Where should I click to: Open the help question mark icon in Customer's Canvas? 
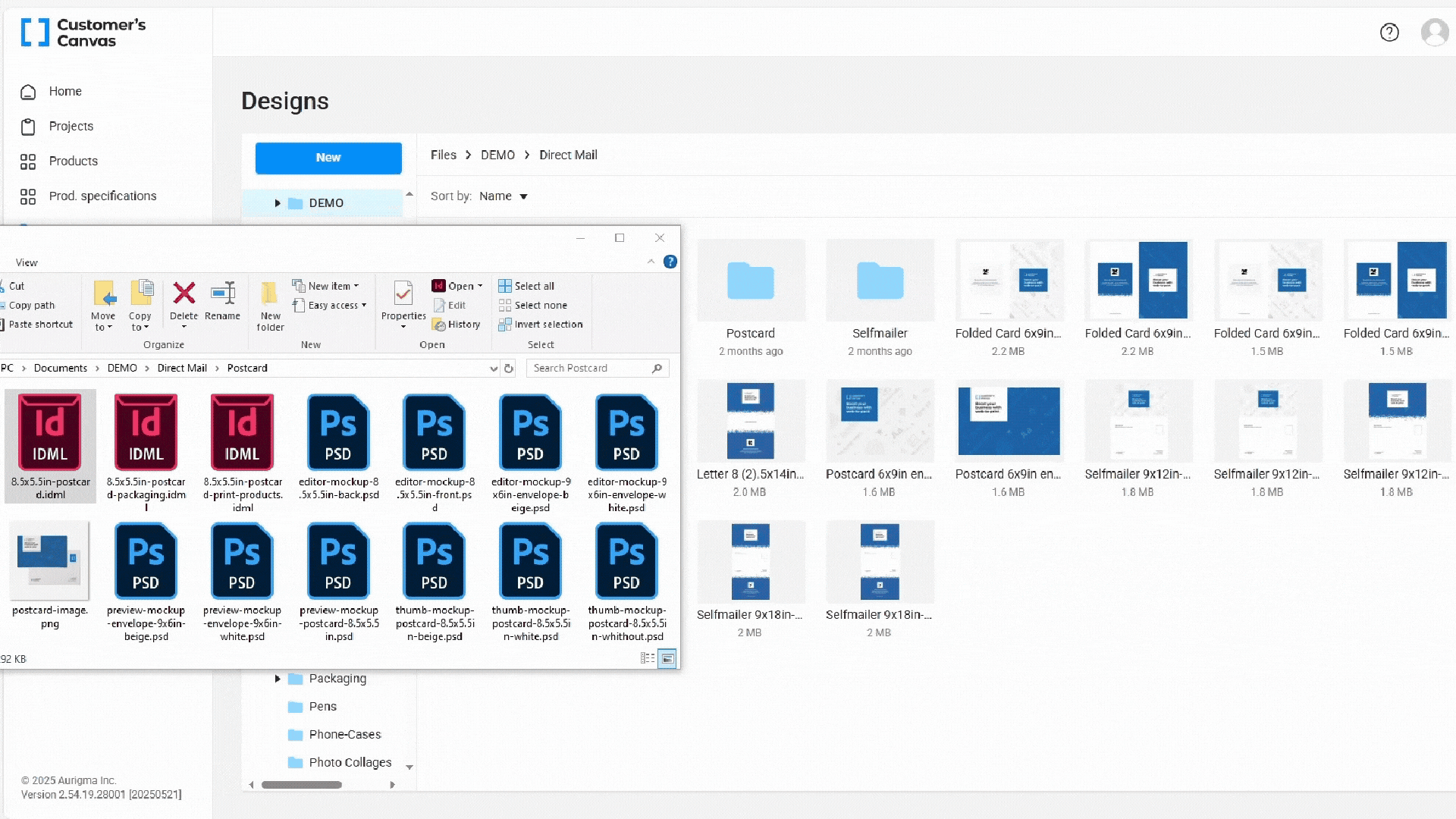(1389, 33)
